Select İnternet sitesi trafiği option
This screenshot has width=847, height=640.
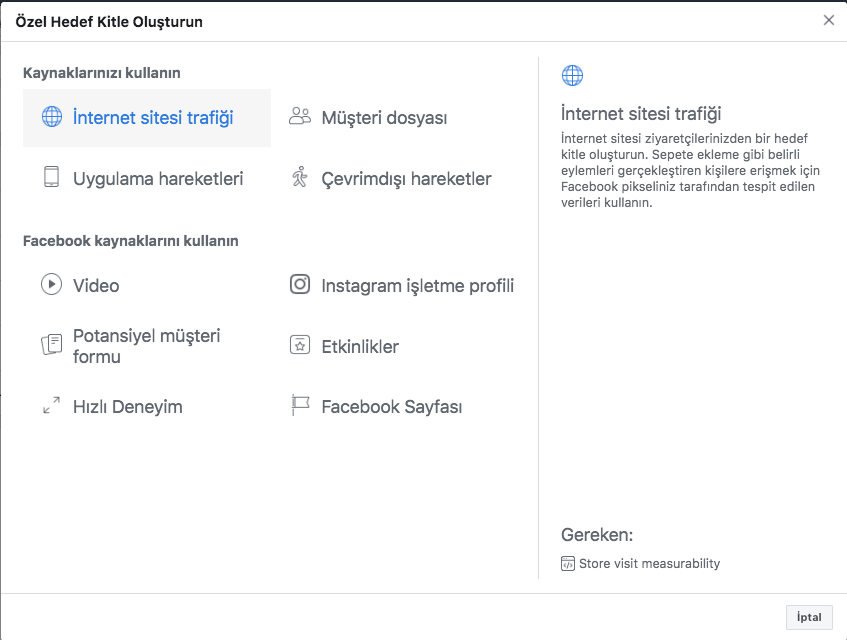(147, 118)
